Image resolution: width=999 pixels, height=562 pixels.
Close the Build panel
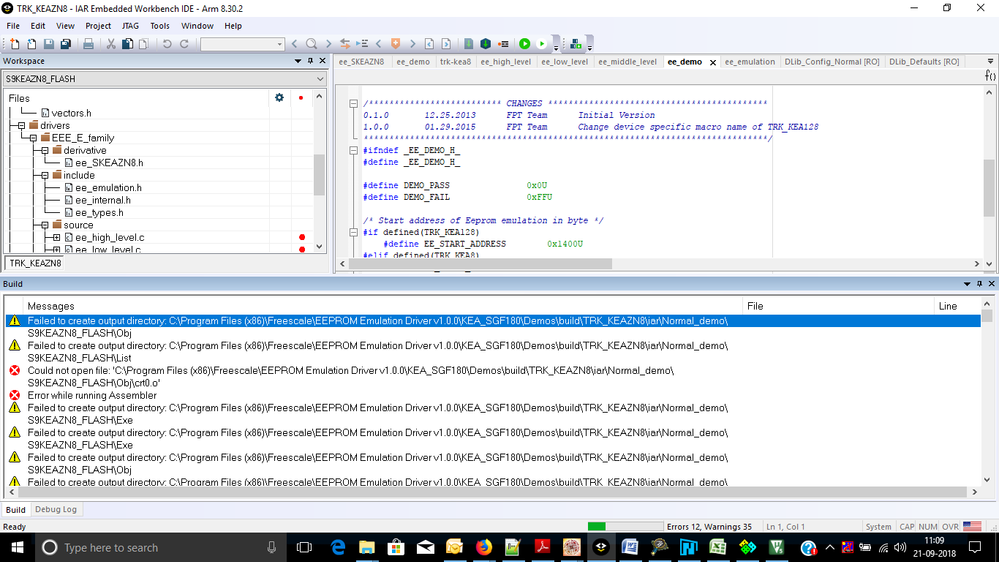coord(991,284)
